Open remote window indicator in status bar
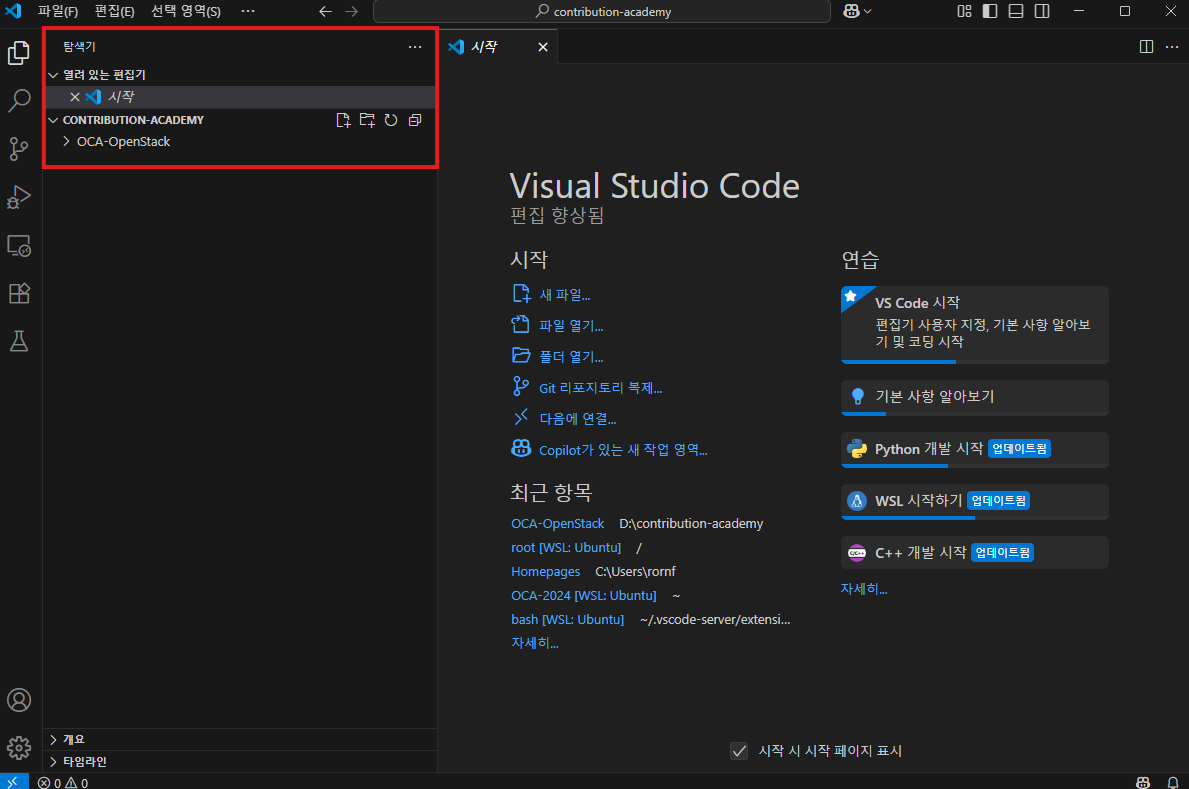Screen dimensions: 1189x789 coord(14,781)
